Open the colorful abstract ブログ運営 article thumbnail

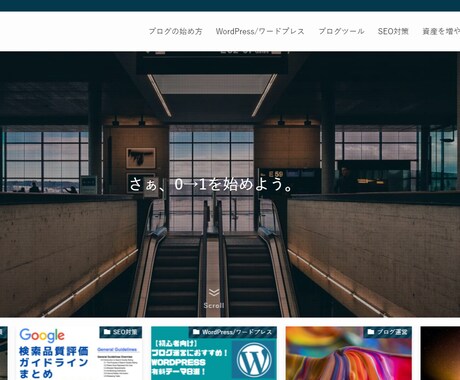349,353
